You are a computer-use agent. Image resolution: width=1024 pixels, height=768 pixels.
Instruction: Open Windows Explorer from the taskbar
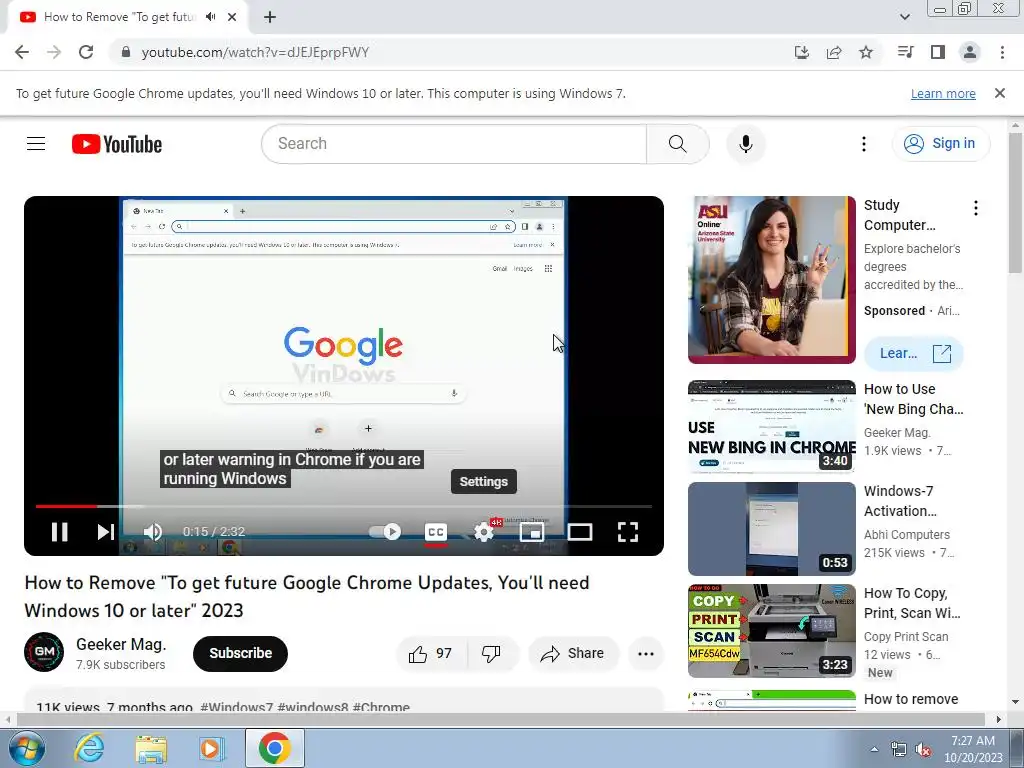[x=150, y=748]
